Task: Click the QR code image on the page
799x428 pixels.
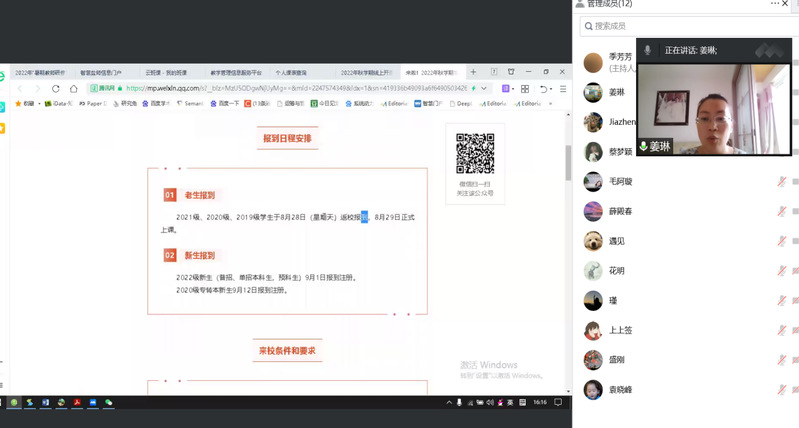Action: [475, 153]
